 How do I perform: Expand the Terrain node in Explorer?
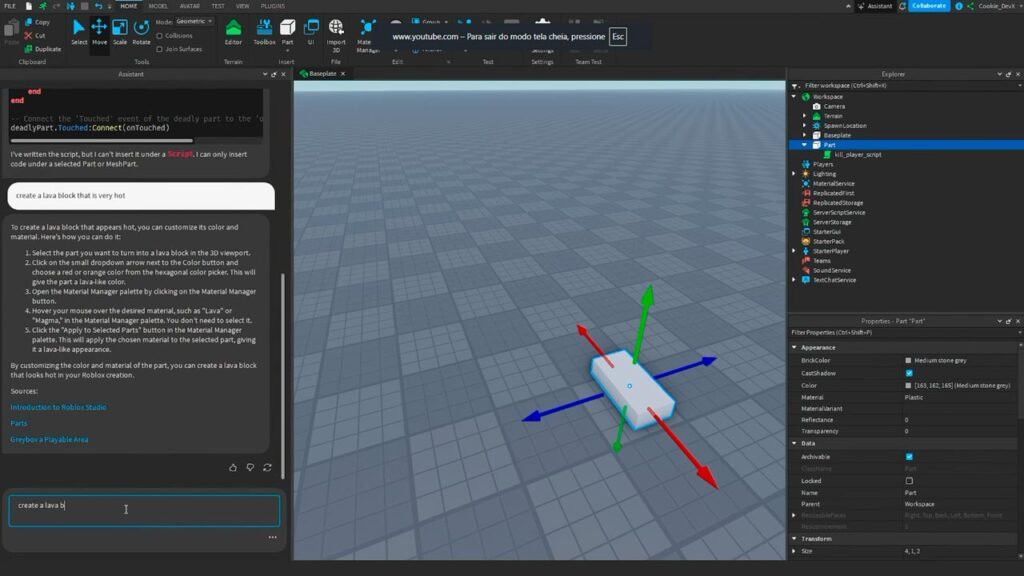click(805, 116)
